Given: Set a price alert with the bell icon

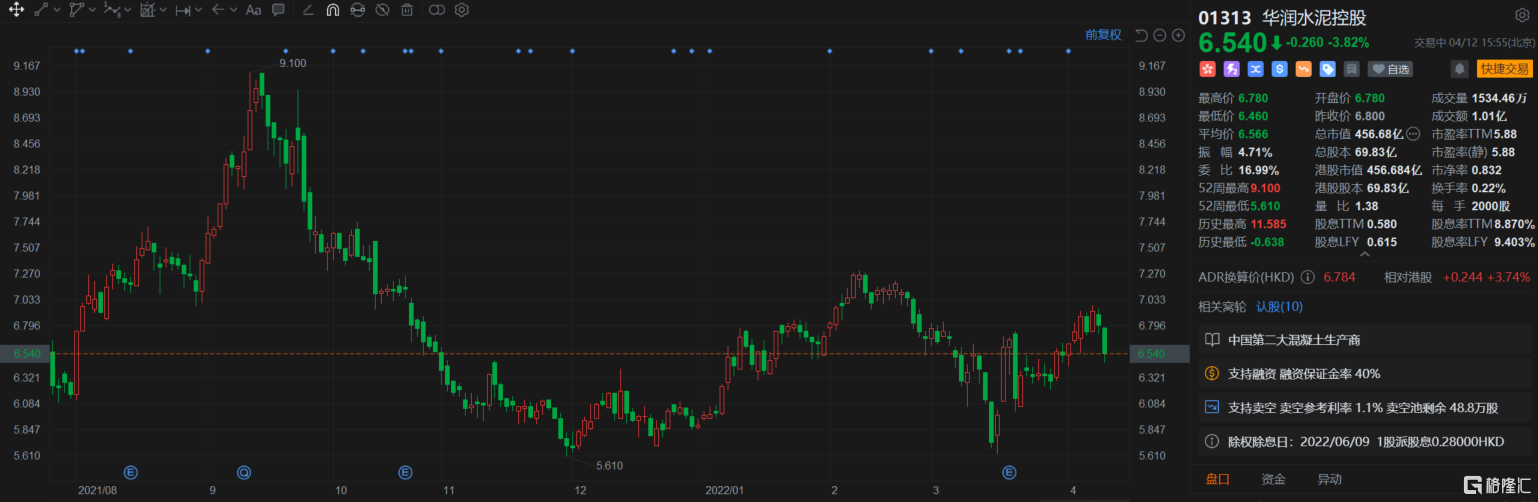Looking at the screenshot, I should click(x=1460, y=69).
